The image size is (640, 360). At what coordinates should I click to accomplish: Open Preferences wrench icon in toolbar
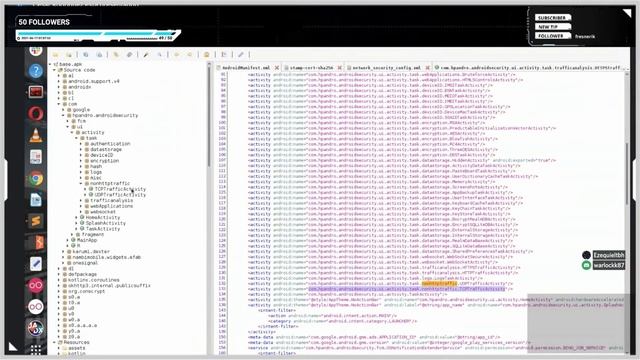(241, 55)
